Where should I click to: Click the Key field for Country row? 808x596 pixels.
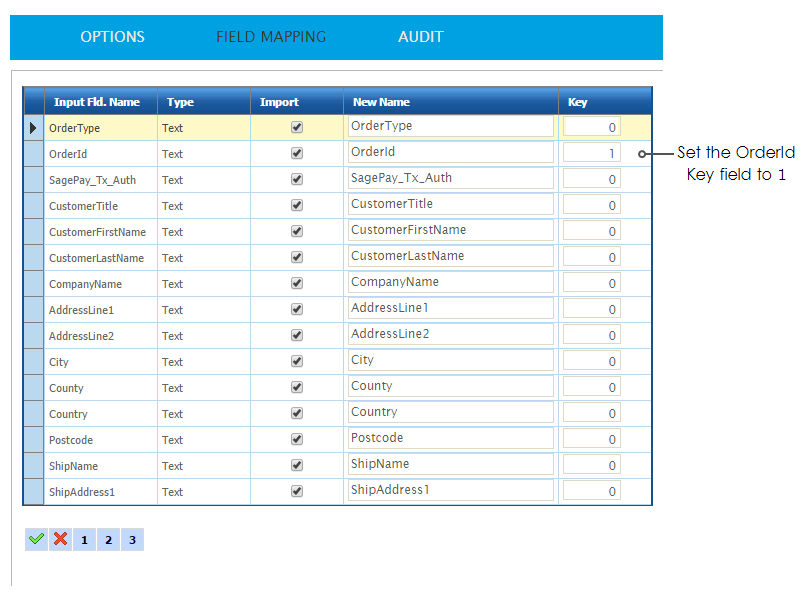click(591, 414)
